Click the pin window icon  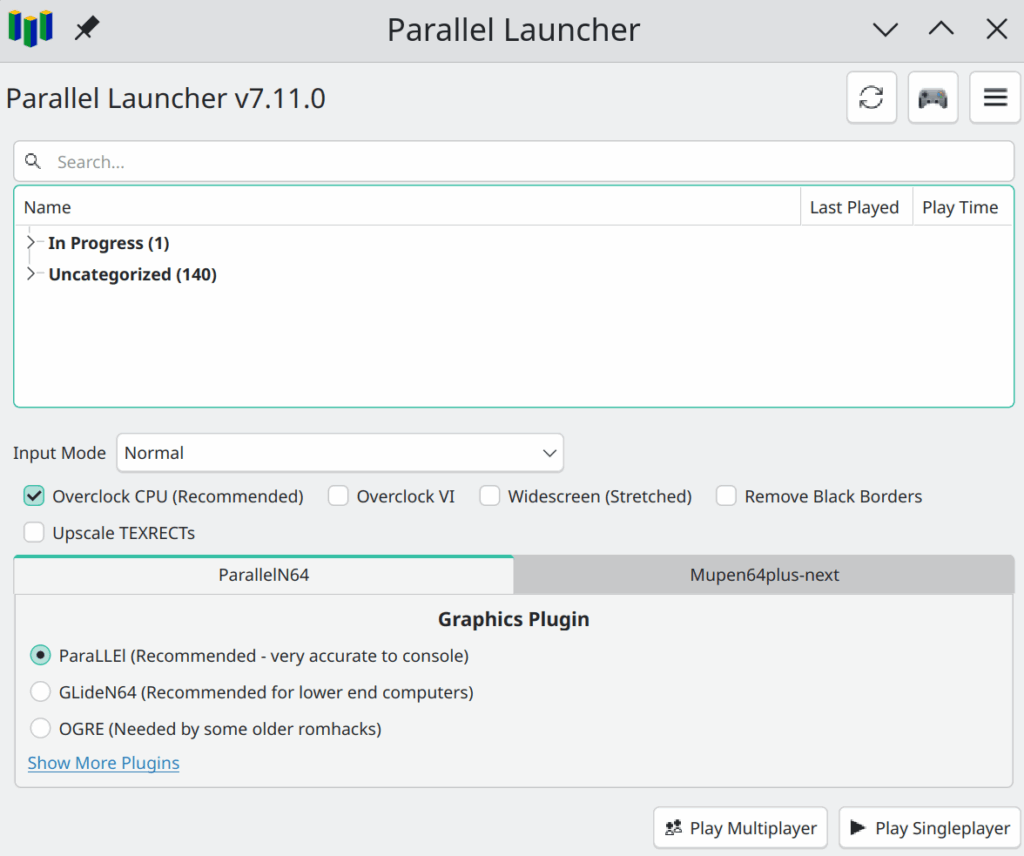[x=87, y=29]
